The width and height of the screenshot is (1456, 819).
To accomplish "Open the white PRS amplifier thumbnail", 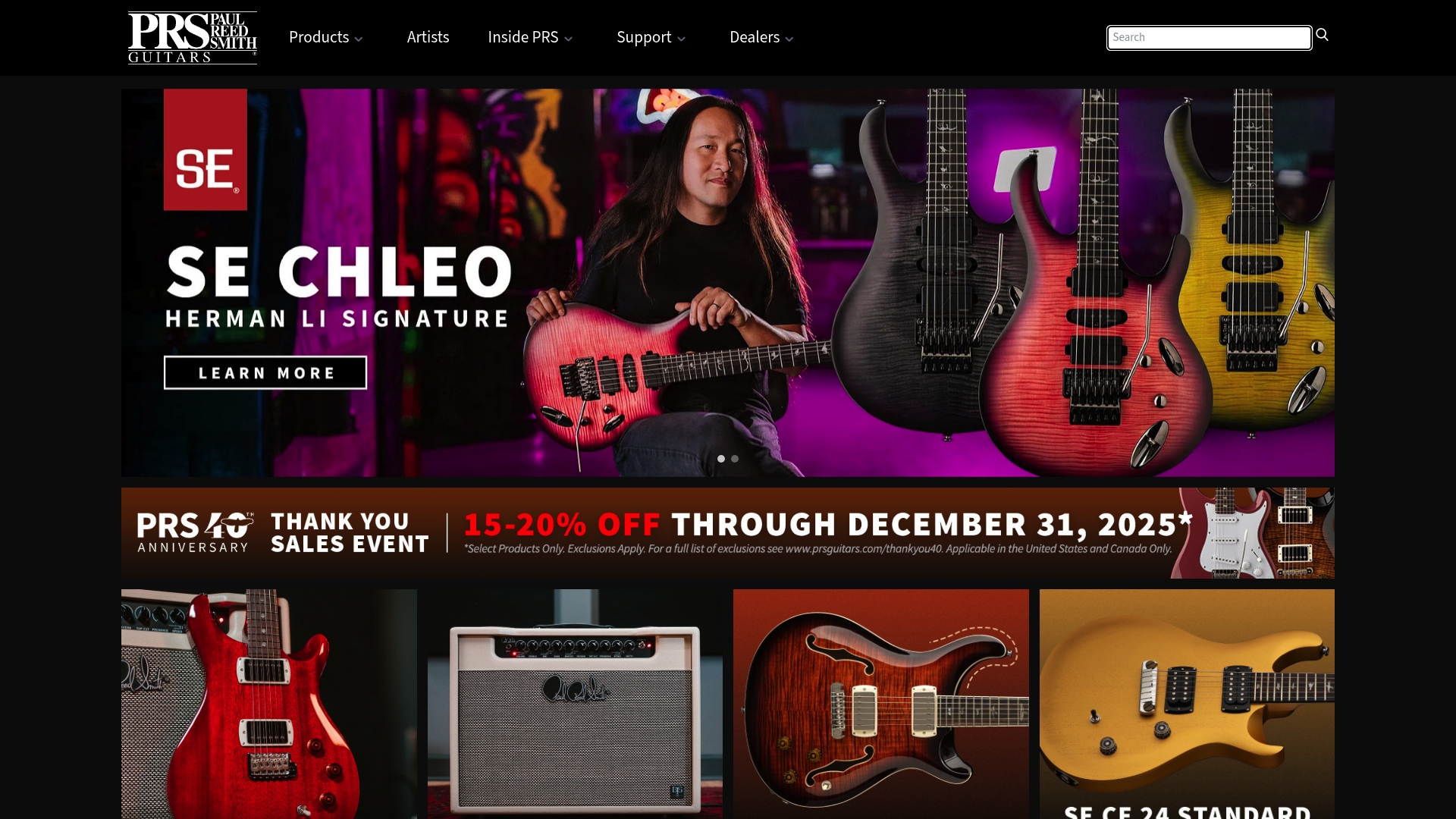I will pos(575,704).
